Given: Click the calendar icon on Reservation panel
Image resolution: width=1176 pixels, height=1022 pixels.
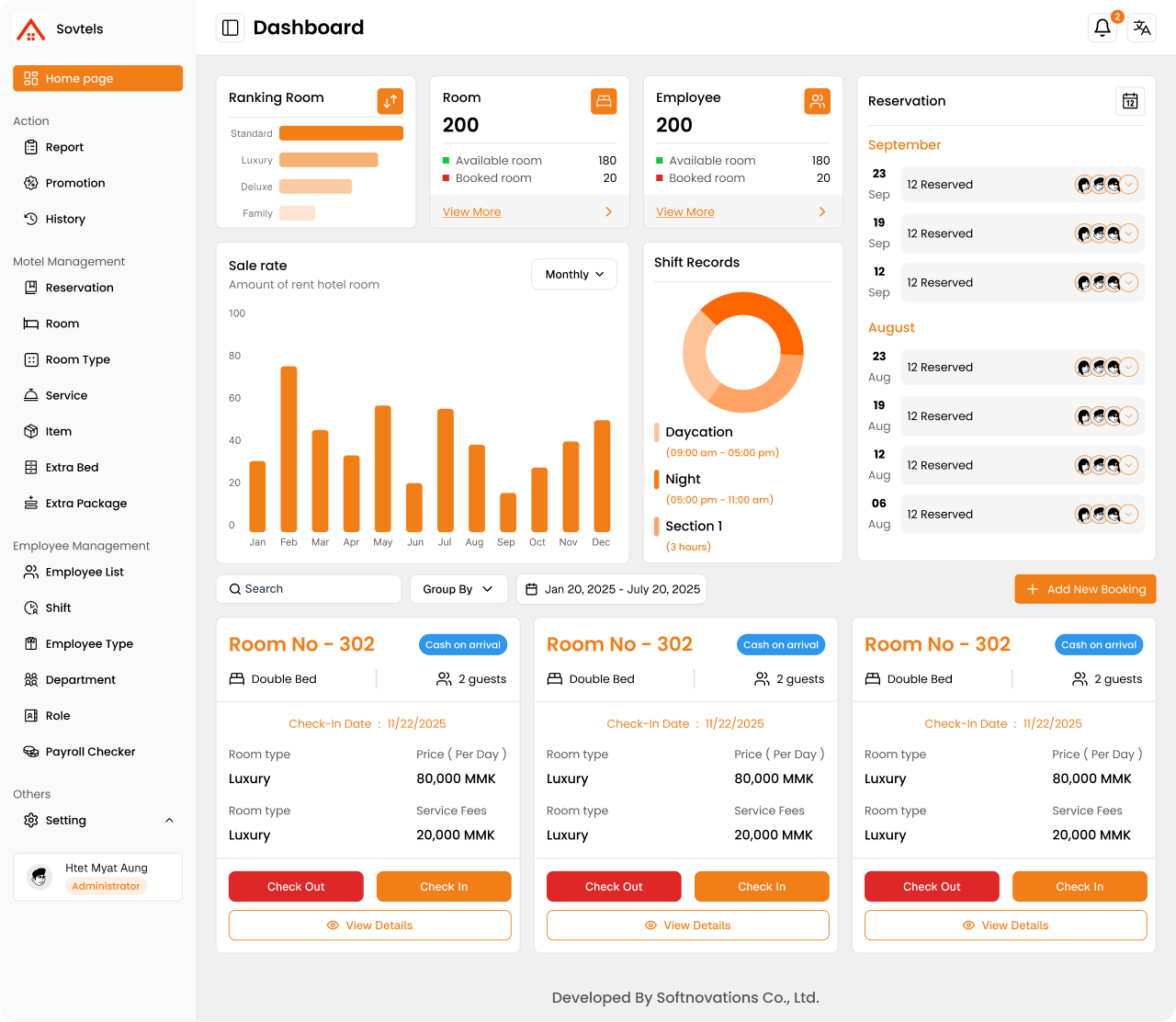Looking at the screenshot, I should click(1129, 101).
